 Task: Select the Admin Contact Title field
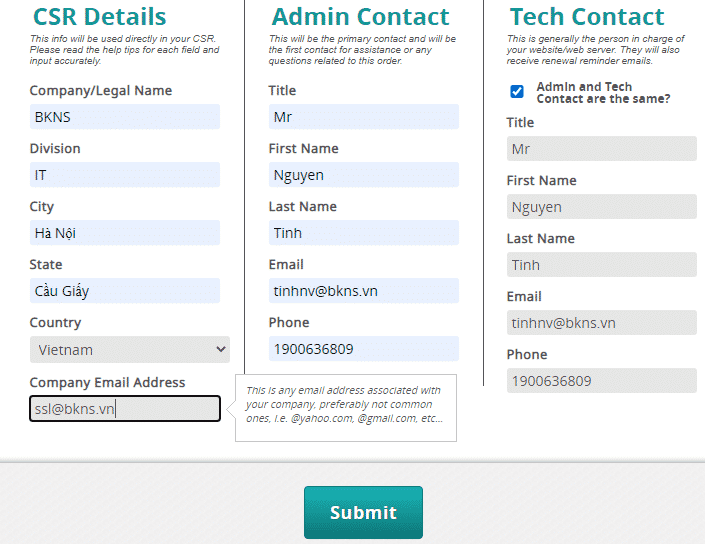[x=364, y=117]
